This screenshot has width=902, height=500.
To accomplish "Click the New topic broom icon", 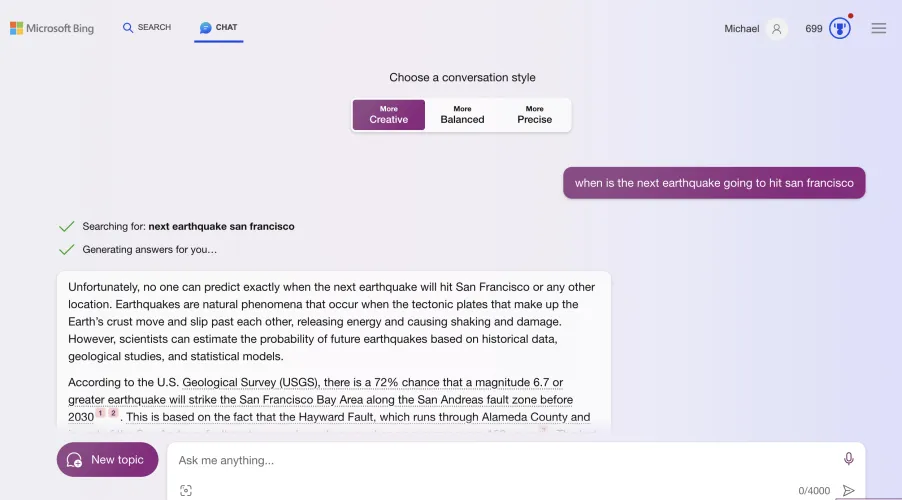I will click(x=74, y=460).
